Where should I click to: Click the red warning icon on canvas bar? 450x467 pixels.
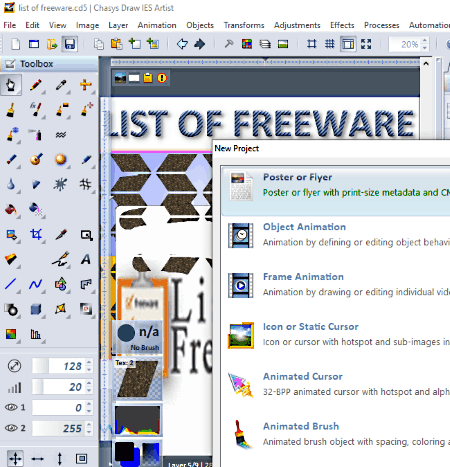[x=162, y=78]
